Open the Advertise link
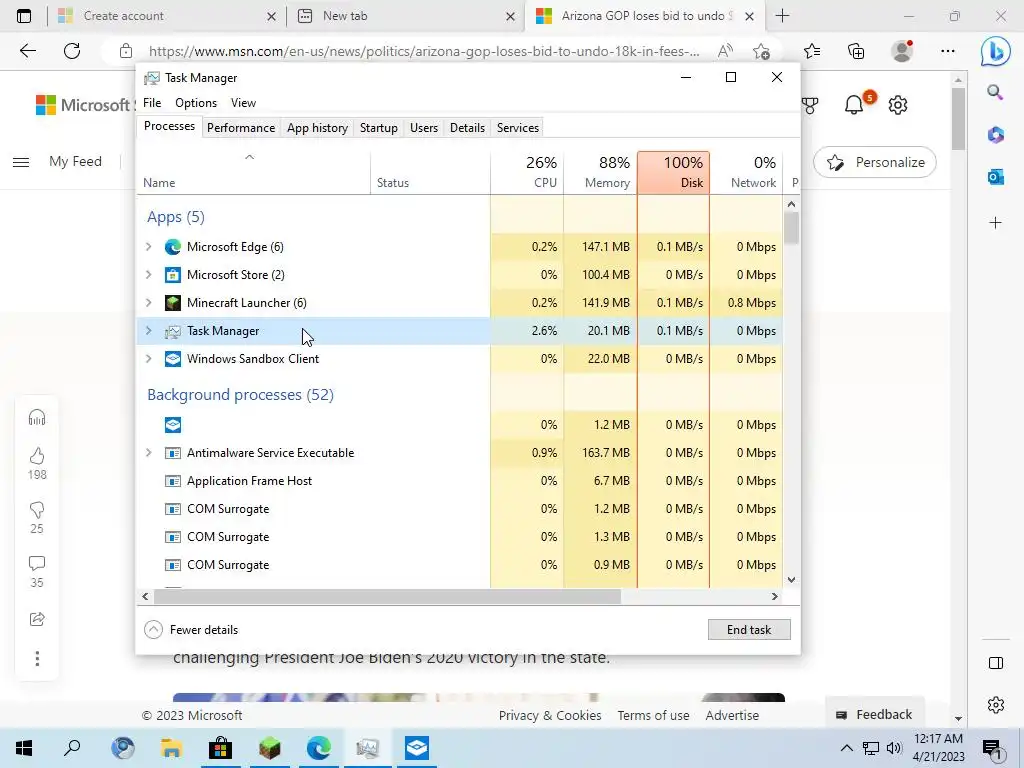The image size is (1024, 768). click(x=732, y=716)
